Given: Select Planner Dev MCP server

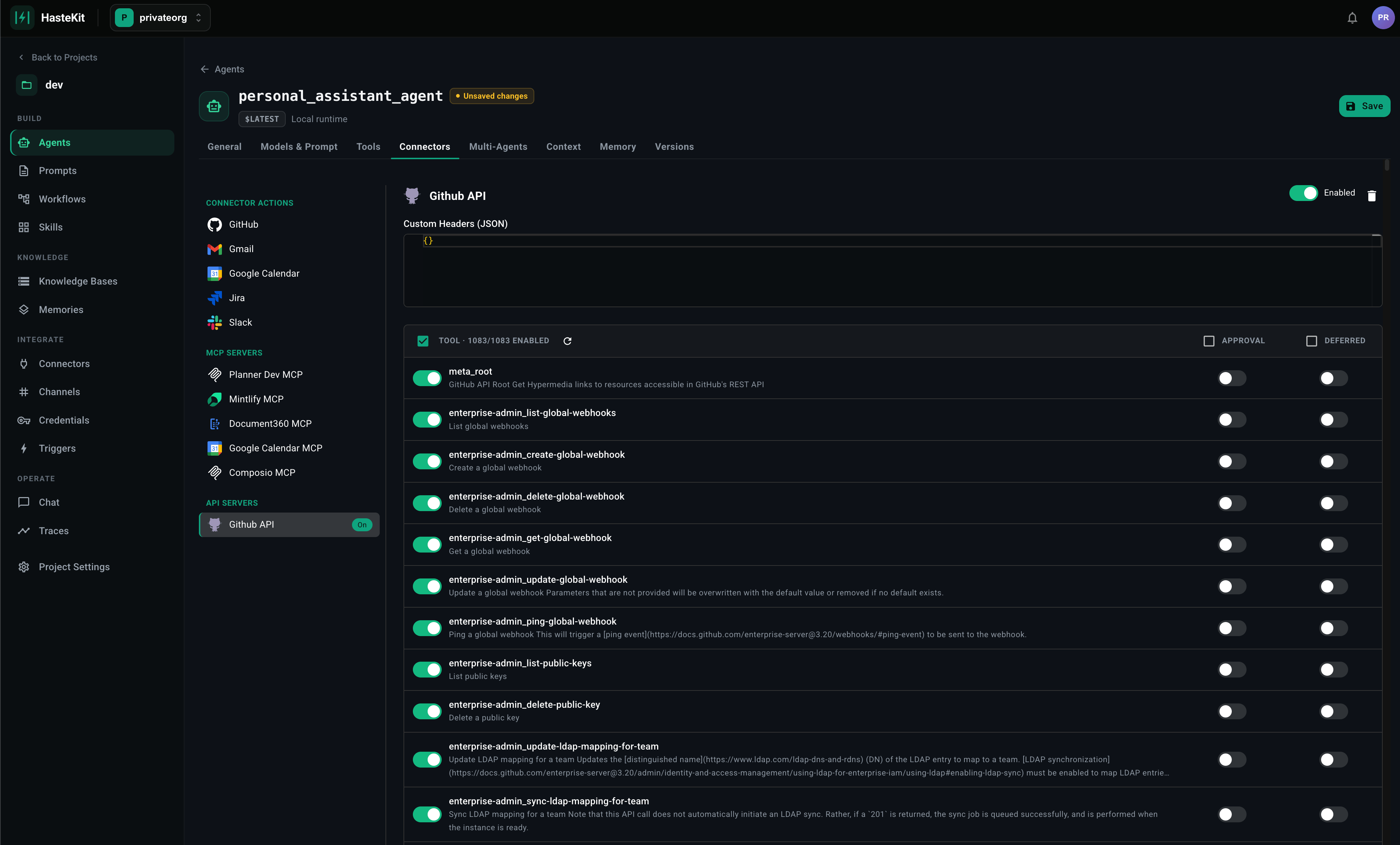Looking at the screenshot, I should [289, 375].
